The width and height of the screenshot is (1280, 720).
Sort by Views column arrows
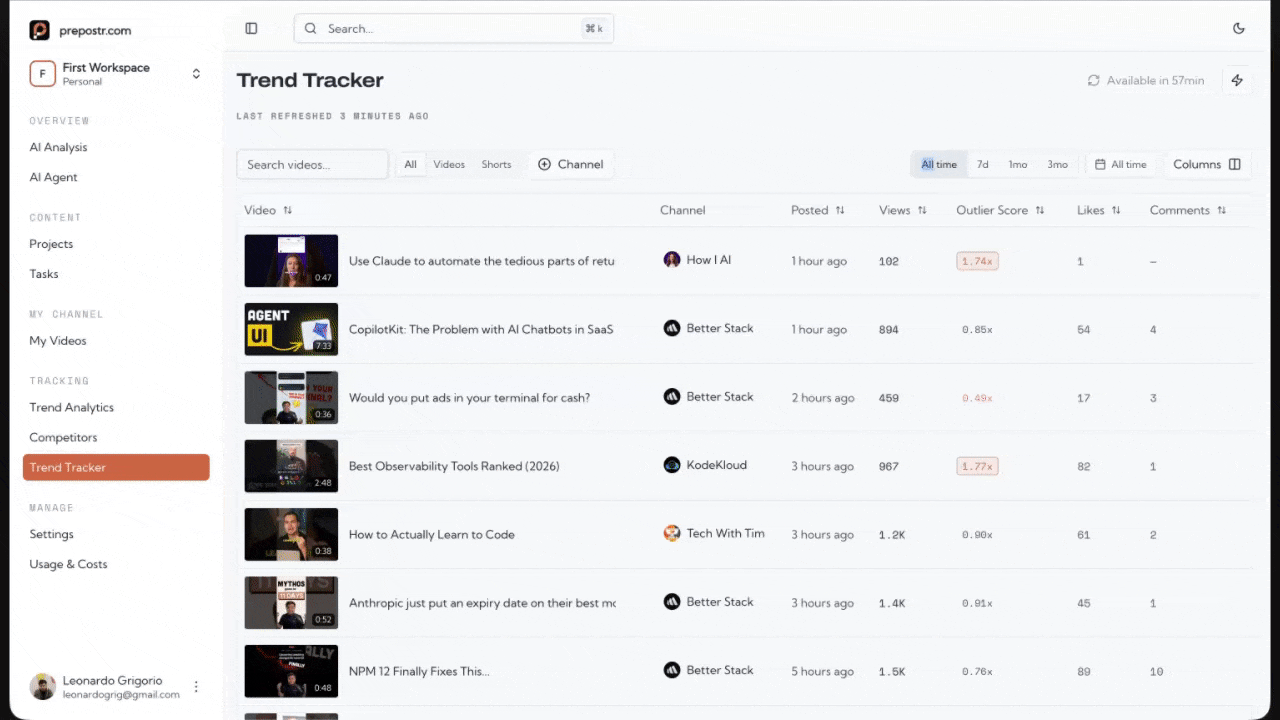(x=922, y=210)
